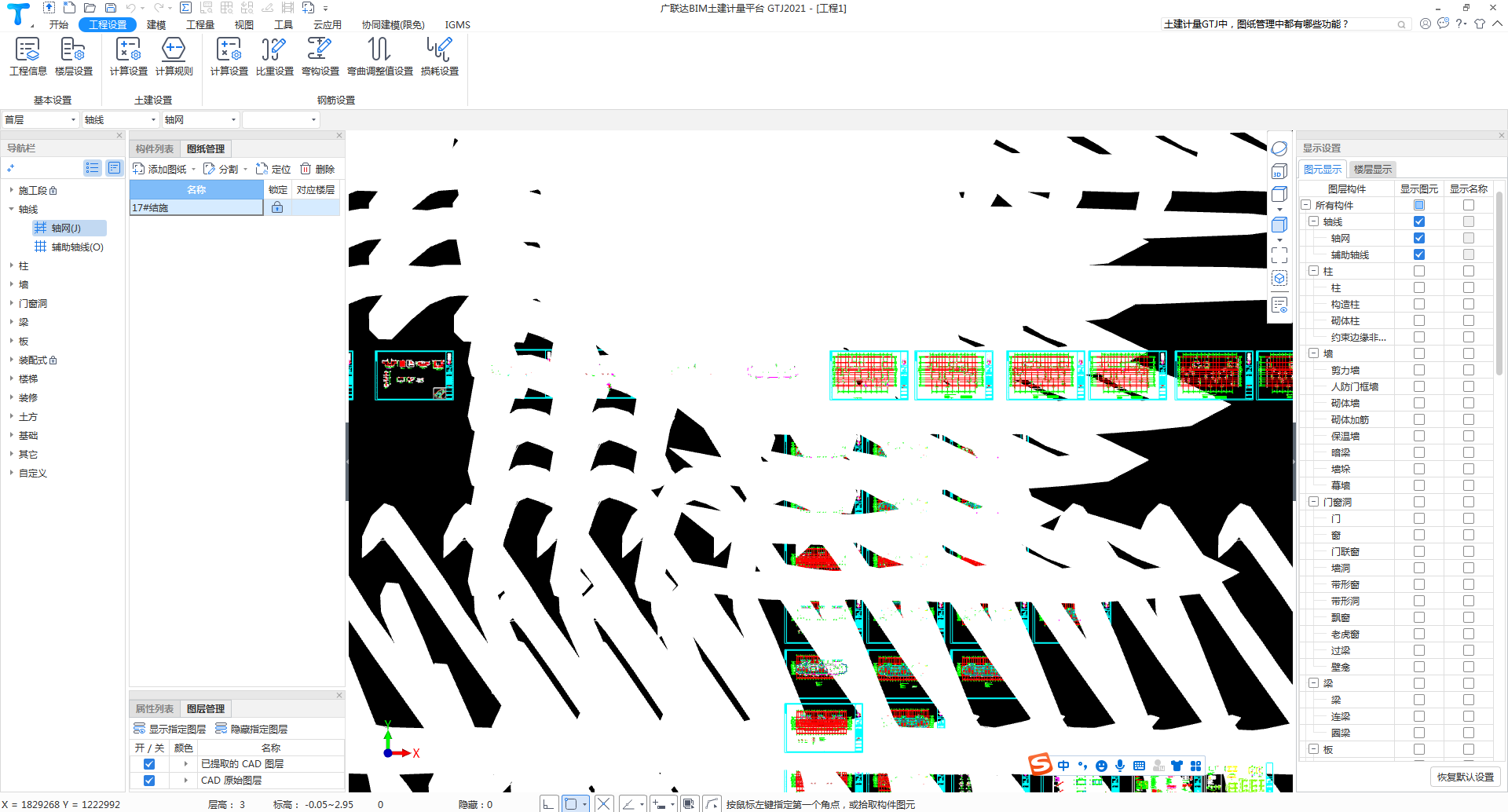
Task: Click the search icon in help box
Action: (1401, 24)
